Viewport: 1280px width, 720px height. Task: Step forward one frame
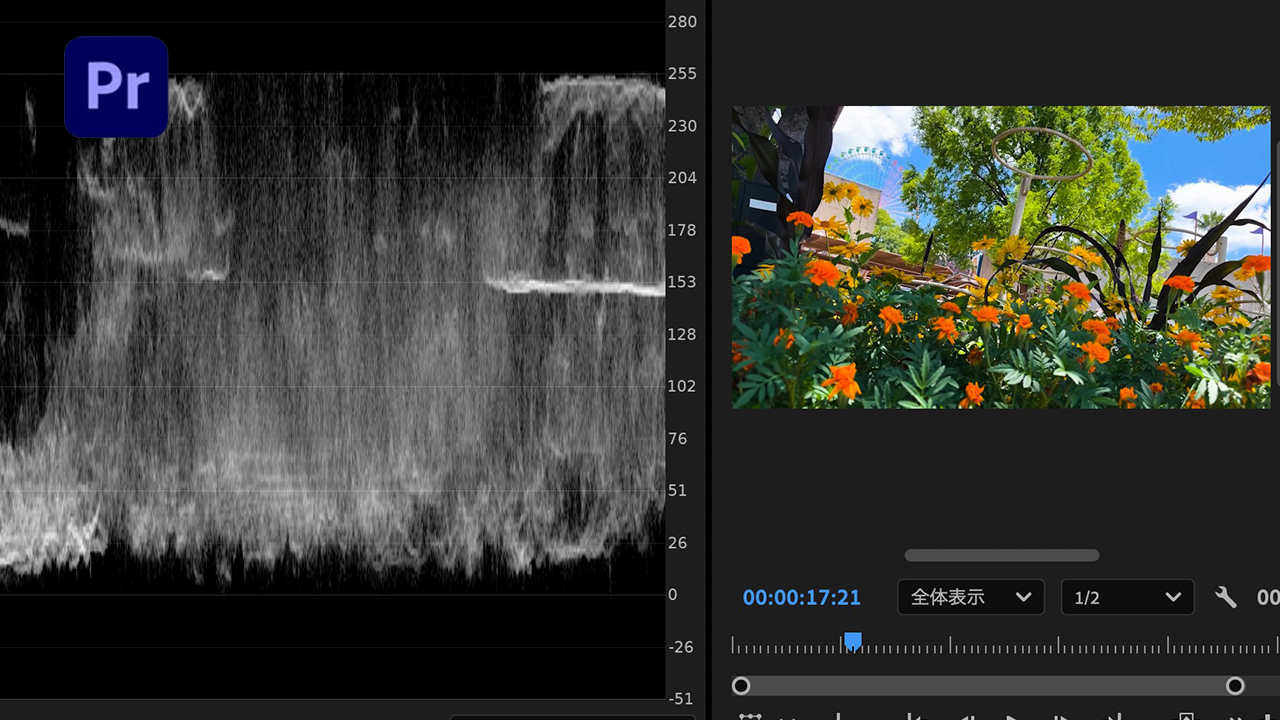(1061, 716)
